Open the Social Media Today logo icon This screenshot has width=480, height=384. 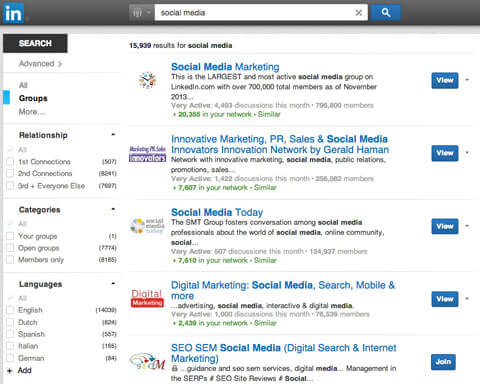pyautogui.click(x=147, y=226)
